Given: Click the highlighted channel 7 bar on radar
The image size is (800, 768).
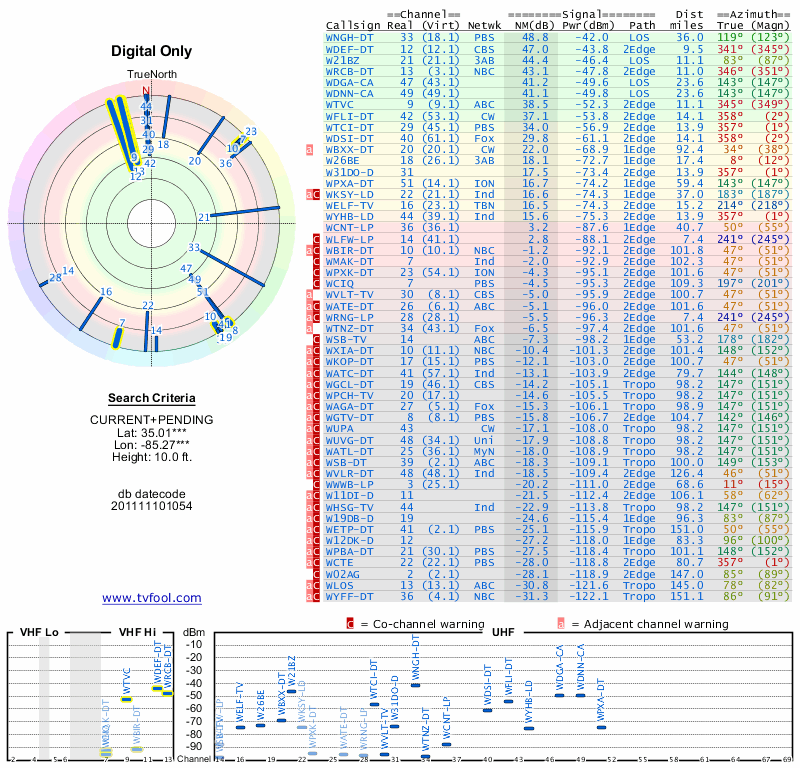Looking at the screenshot, I should point(117,338).
